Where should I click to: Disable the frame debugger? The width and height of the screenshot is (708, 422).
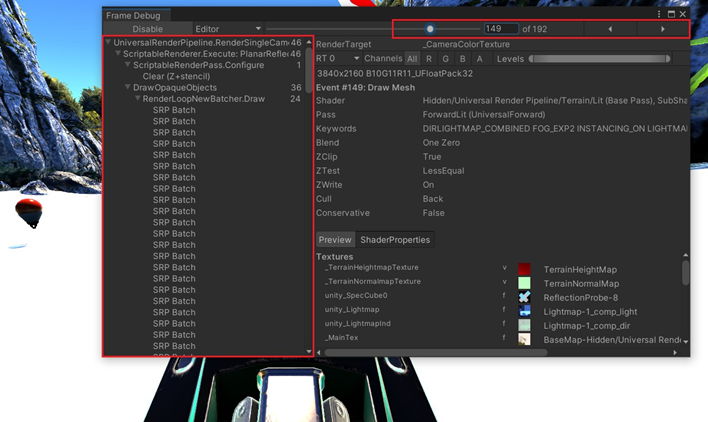[148, 29]
